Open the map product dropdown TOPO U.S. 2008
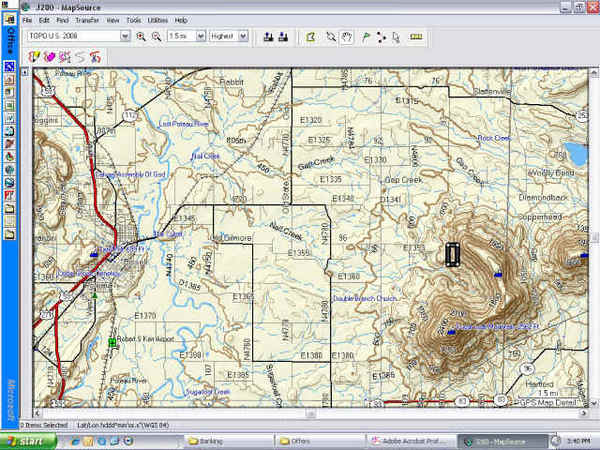 (x=125, y=36)
